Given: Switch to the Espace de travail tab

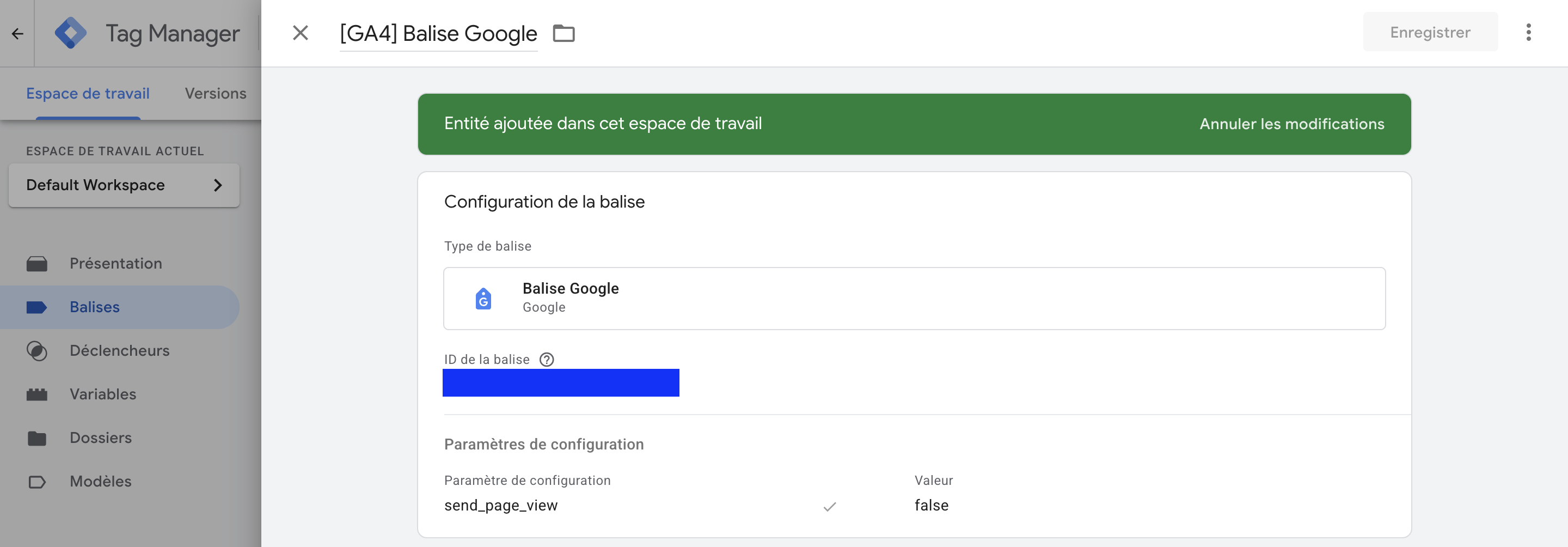Looking at the screenshot, I should 88,94.
